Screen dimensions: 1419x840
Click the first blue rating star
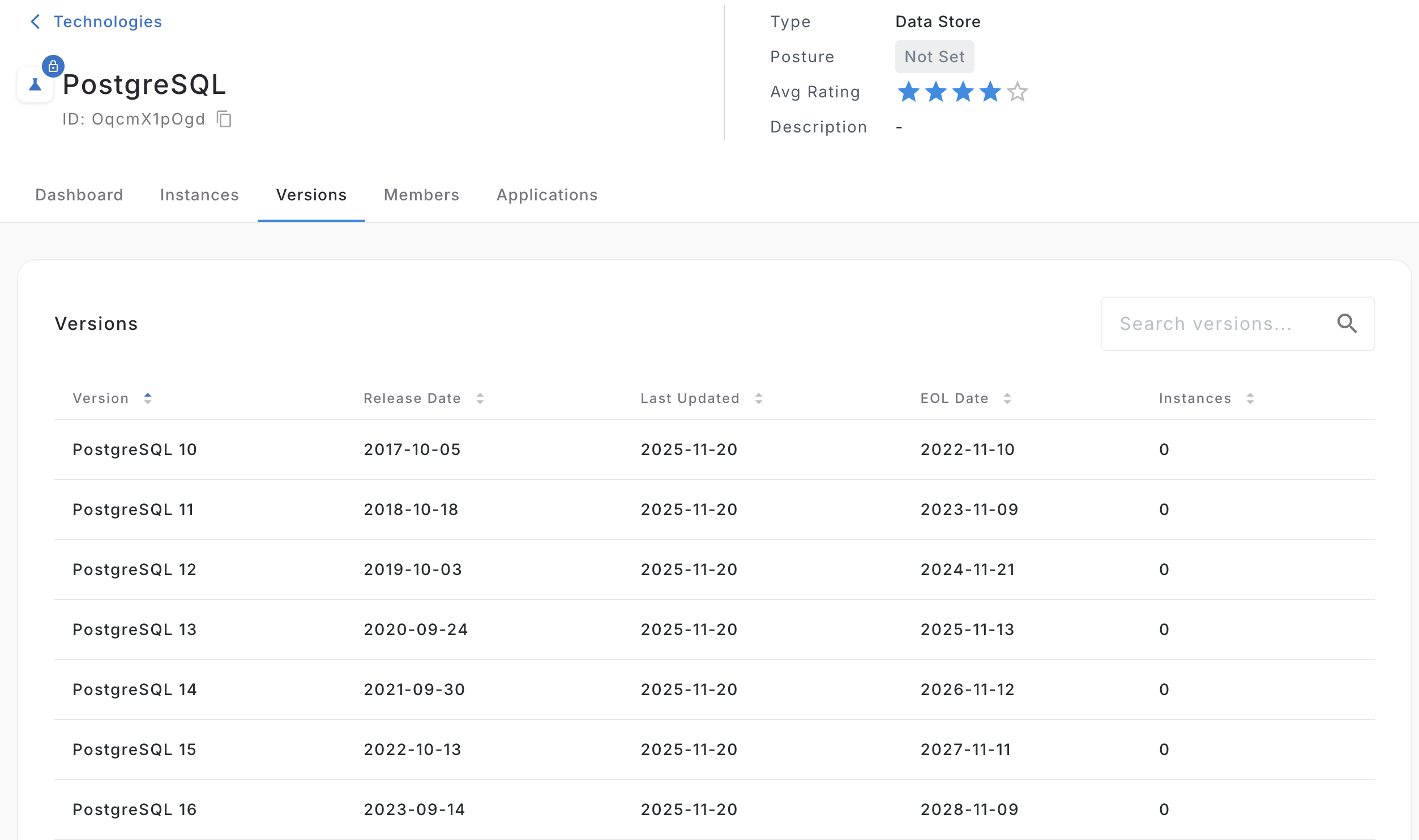tap(908, 92)
